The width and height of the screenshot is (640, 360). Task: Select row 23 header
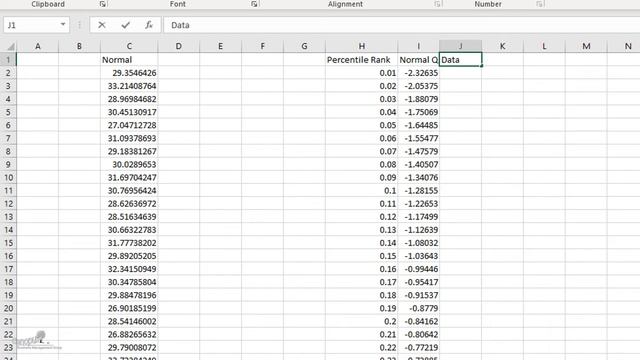click(x=8, y=347)
